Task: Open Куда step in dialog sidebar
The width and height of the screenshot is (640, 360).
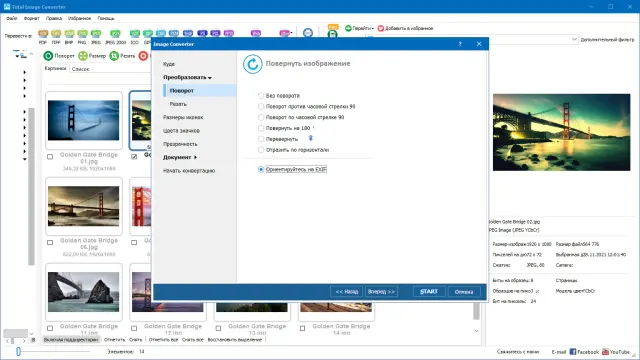Action: (169, 64)
